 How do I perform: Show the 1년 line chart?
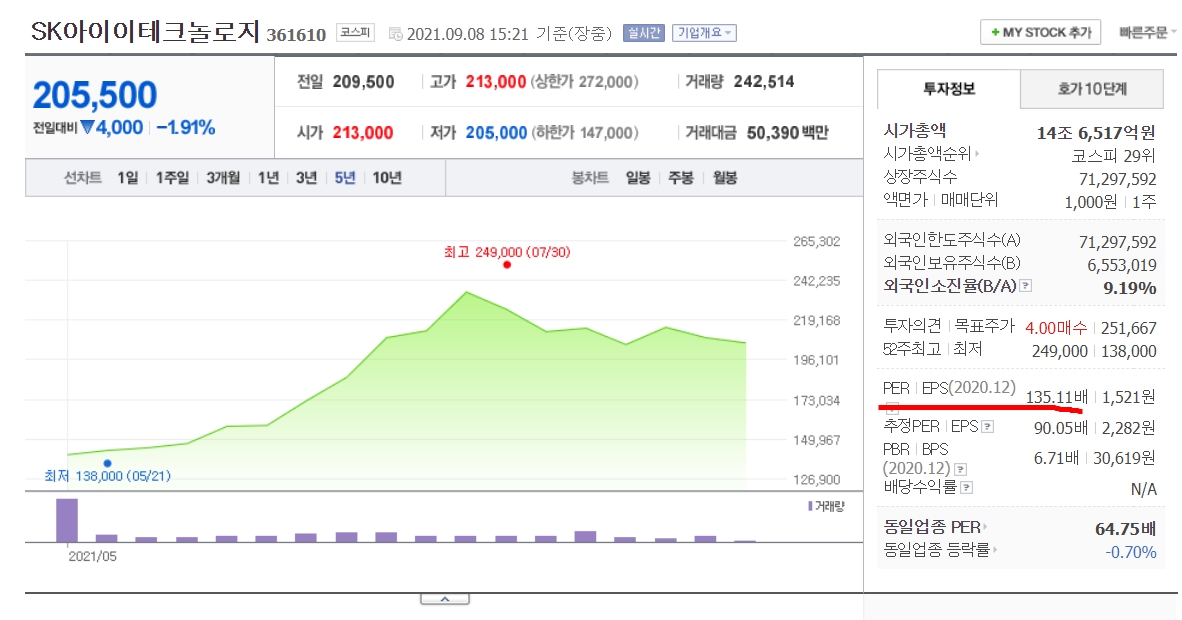[x=268, y=178]
